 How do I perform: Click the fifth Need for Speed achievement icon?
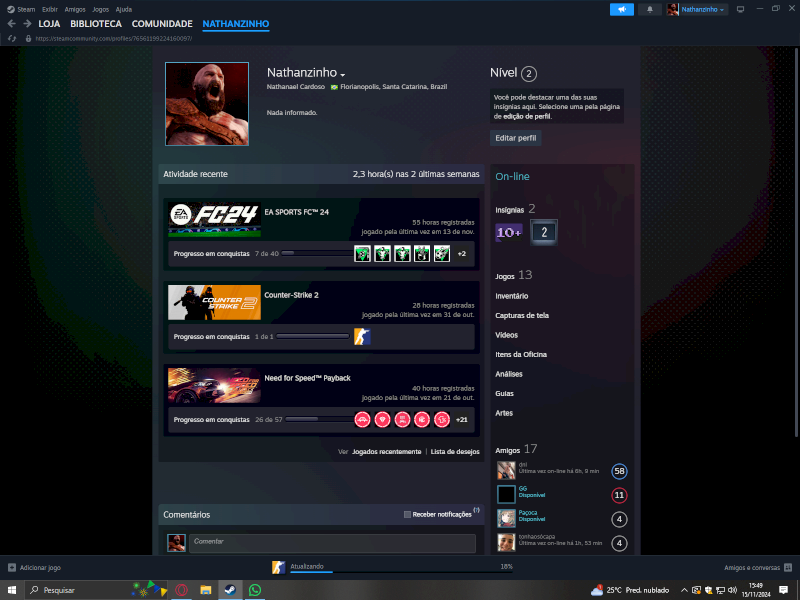(x=442, y=419)
